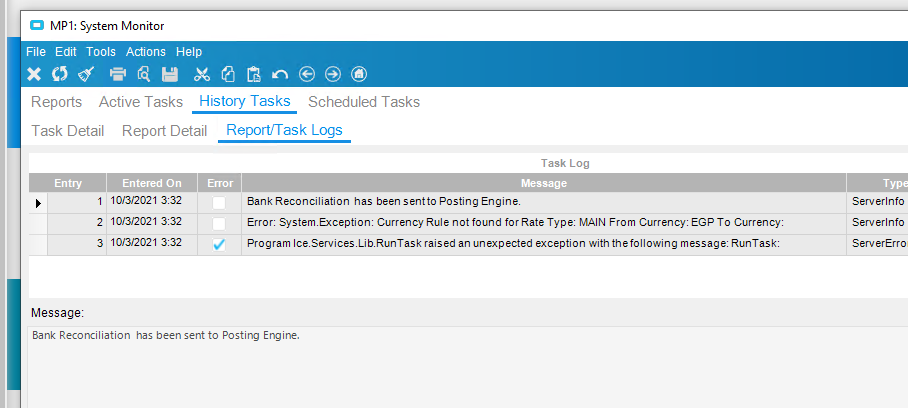
Task: Click the Clear broom icon
Action: [x=86, y=74]
